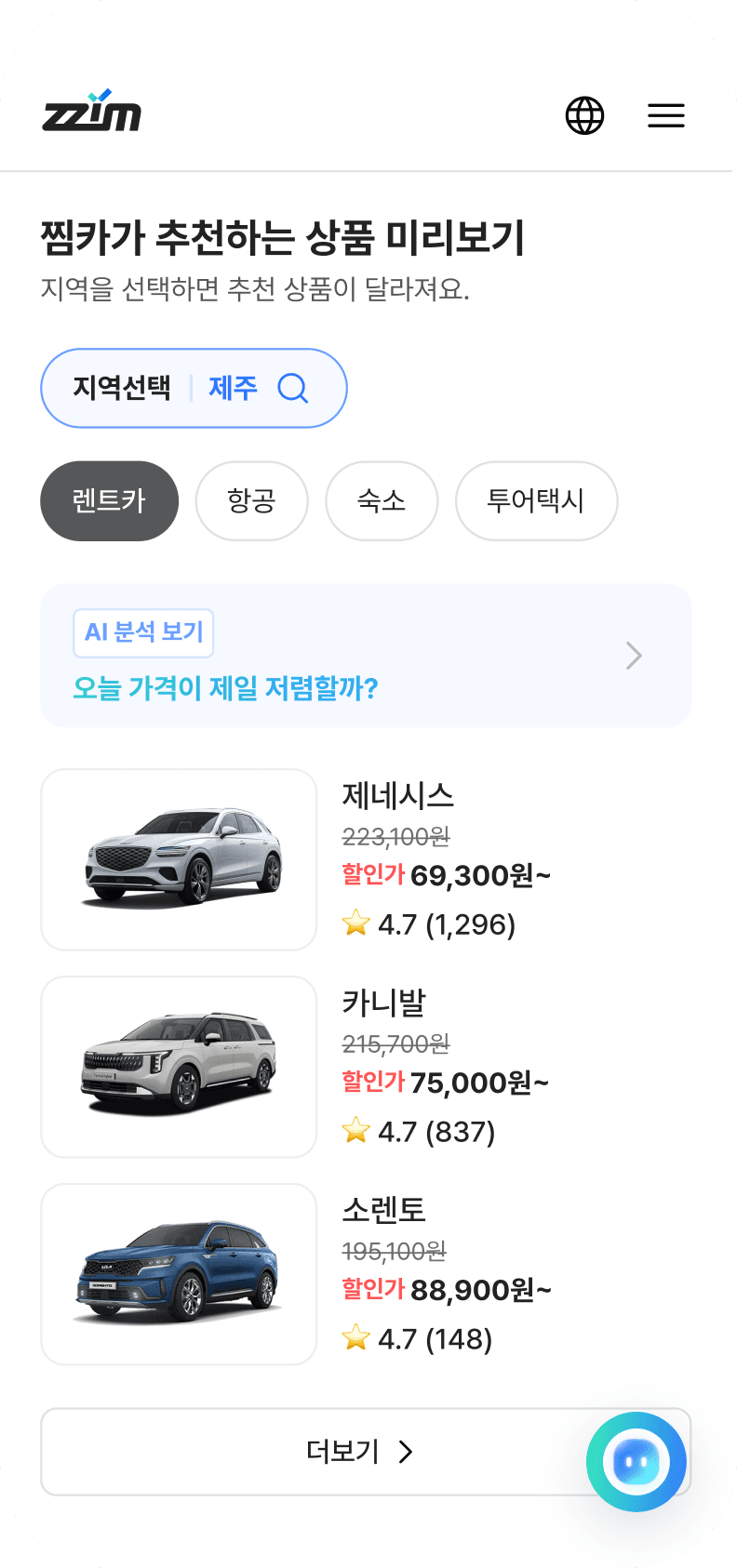Open the 제네시스 car thumbnail
737x1568 pixels.
[179, 859]
